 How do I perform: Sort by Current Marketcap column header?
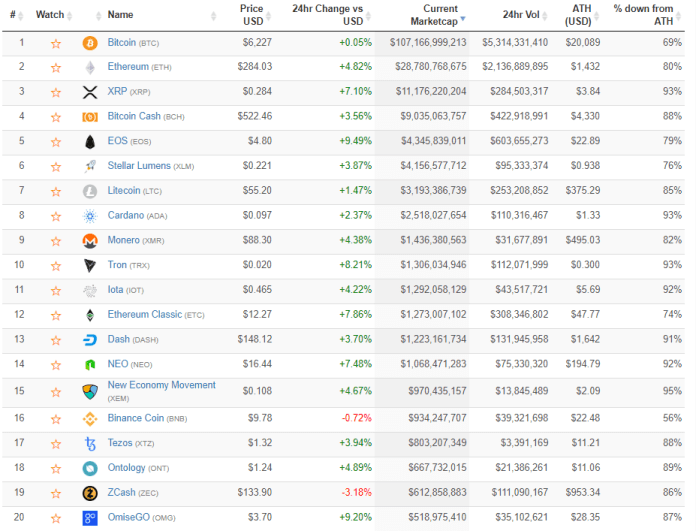click(x=437, y=15)
